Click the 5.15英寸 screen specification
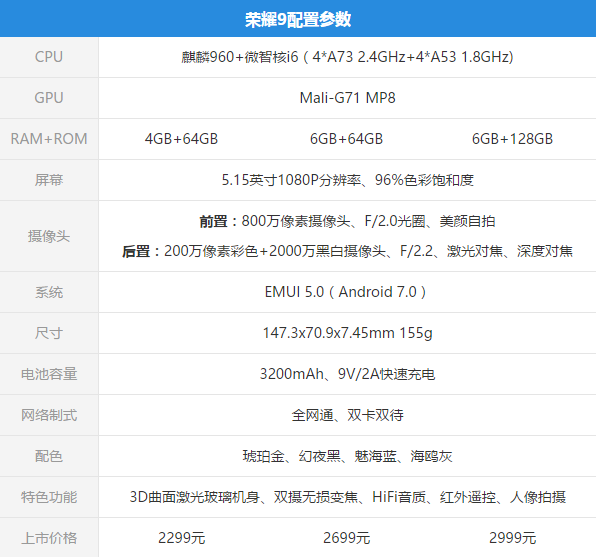 (347, 180)
